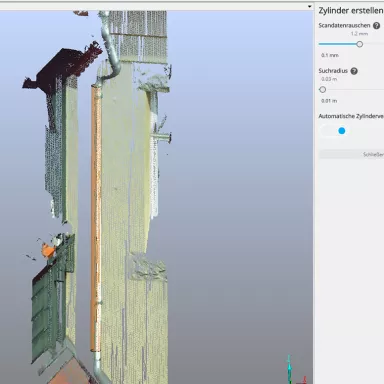Click the 'Scandatenrauschen' label

coord(344,25)
